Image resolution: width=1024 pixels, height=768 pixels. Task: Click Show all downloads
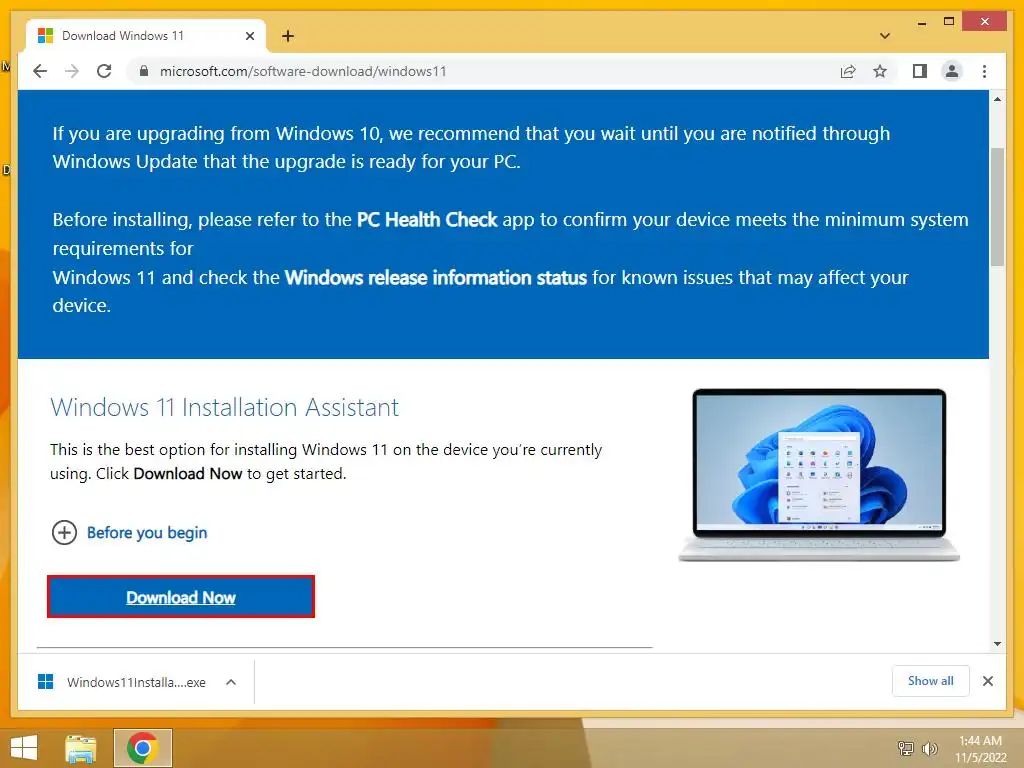pos(931,681)
